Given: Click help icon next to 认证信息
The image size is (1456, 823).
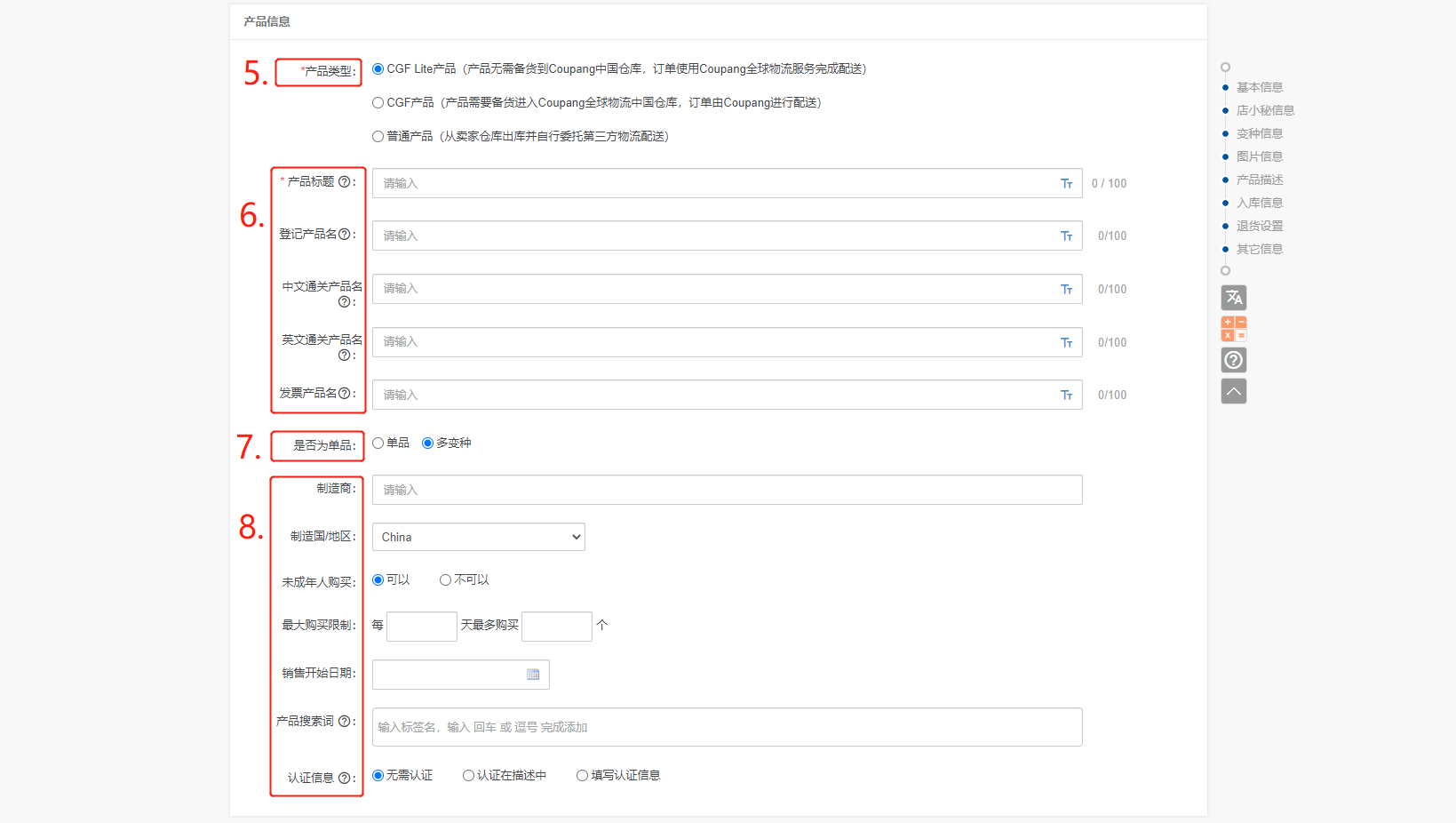Looking at the screenshot, I should [x=344, y=778].
